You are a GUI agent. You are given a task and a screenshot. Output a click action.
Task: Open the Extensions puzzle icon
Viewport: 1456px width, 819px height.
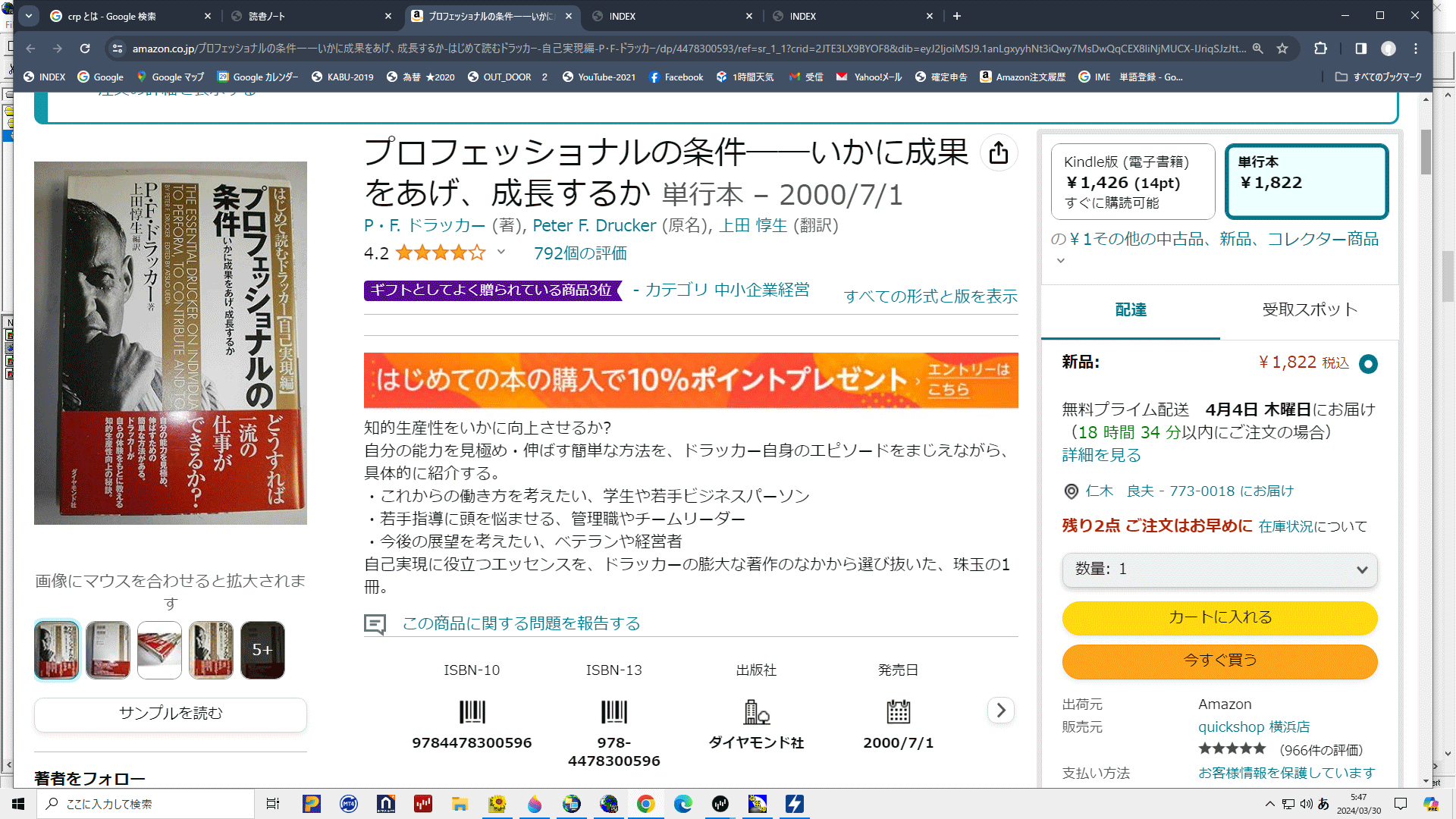1320,49
